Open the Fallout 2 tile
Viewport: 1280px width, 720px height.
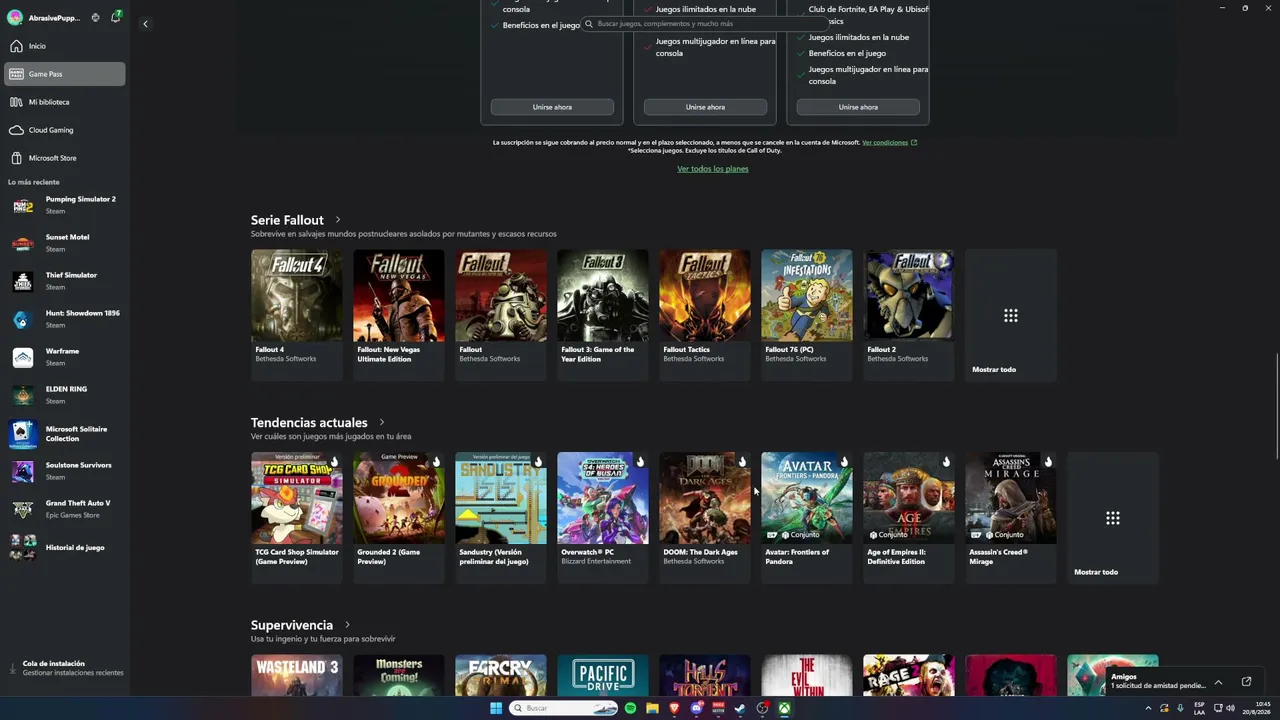pos(909,315)
